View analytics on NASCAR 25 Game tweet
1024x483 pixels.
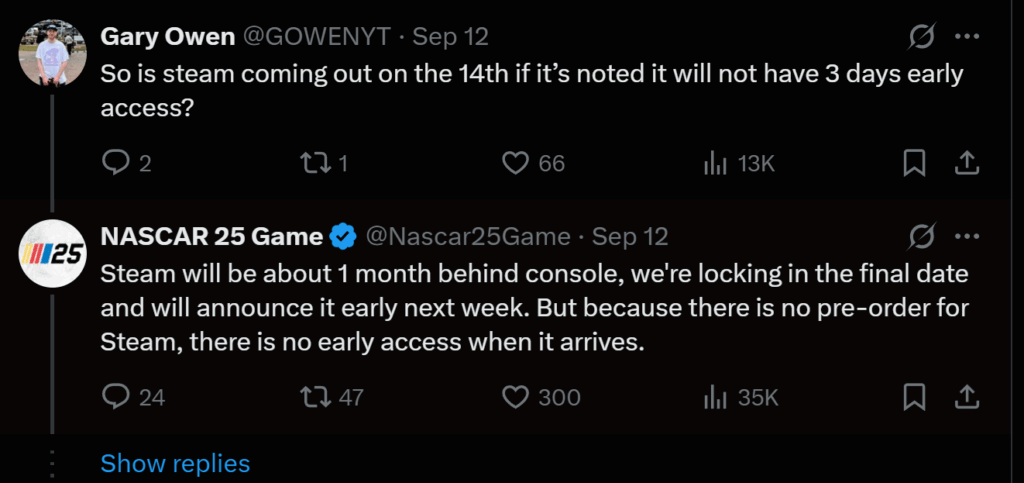(715, 397)
